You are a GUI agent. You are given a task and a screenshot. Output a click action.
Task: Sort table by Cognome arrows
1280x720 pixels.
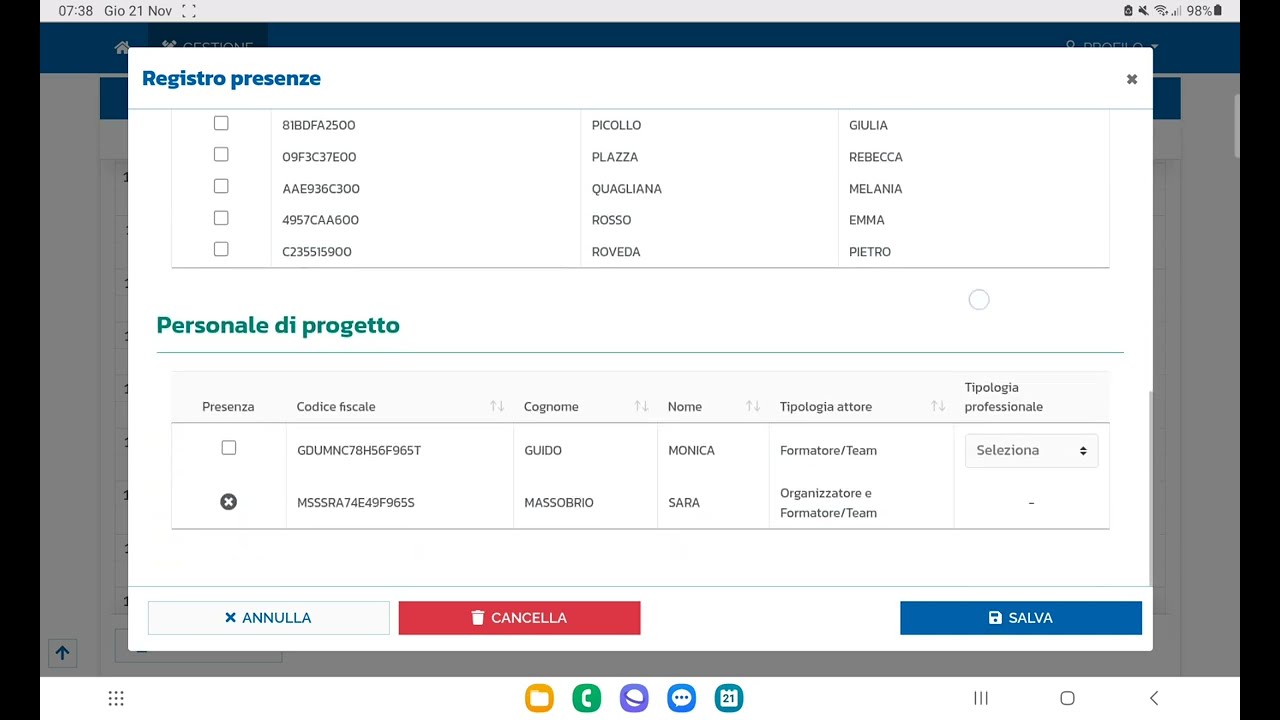(641, 406)
